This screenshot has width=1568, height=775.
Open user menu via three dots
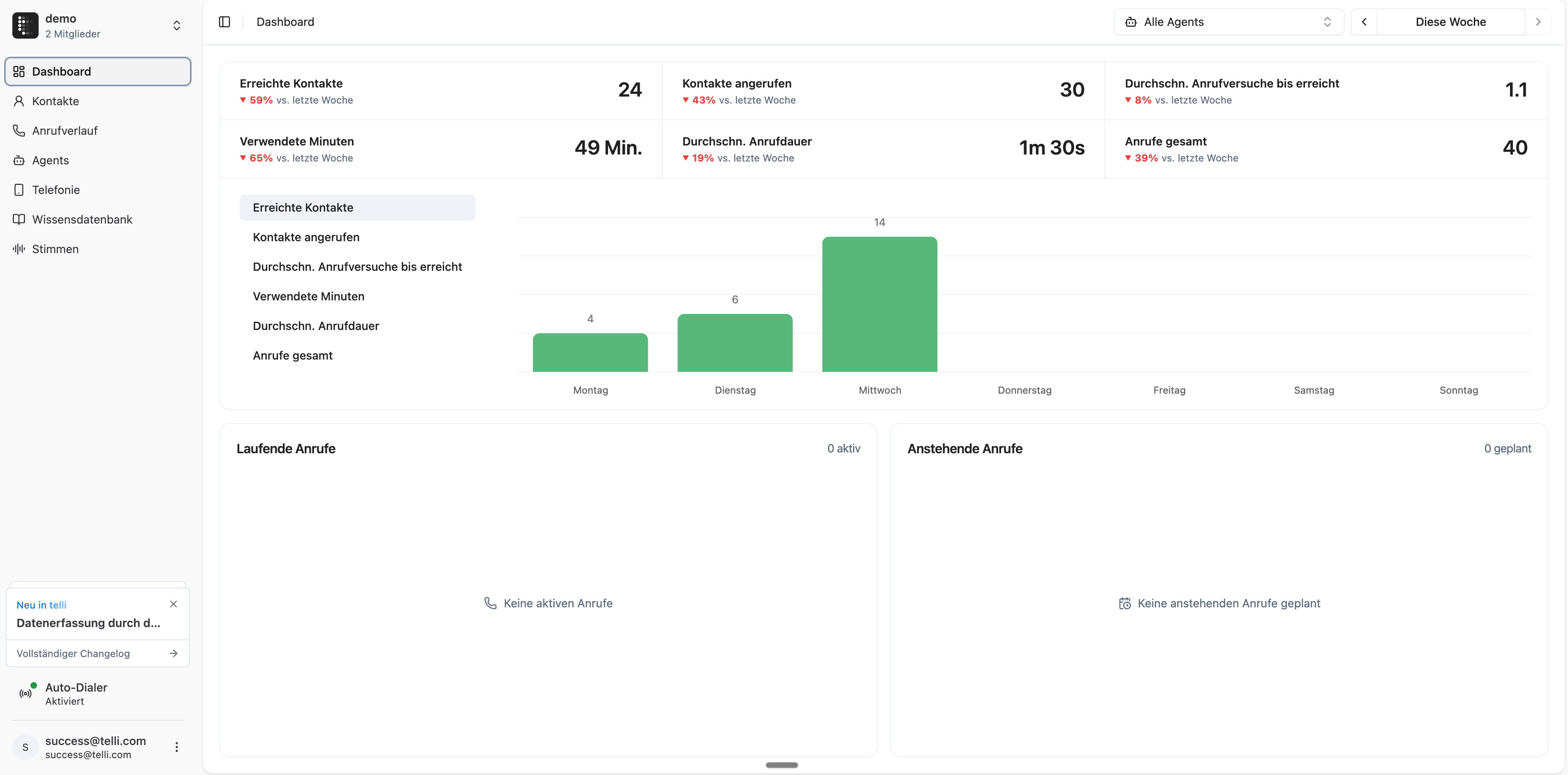tap(176, 747)
